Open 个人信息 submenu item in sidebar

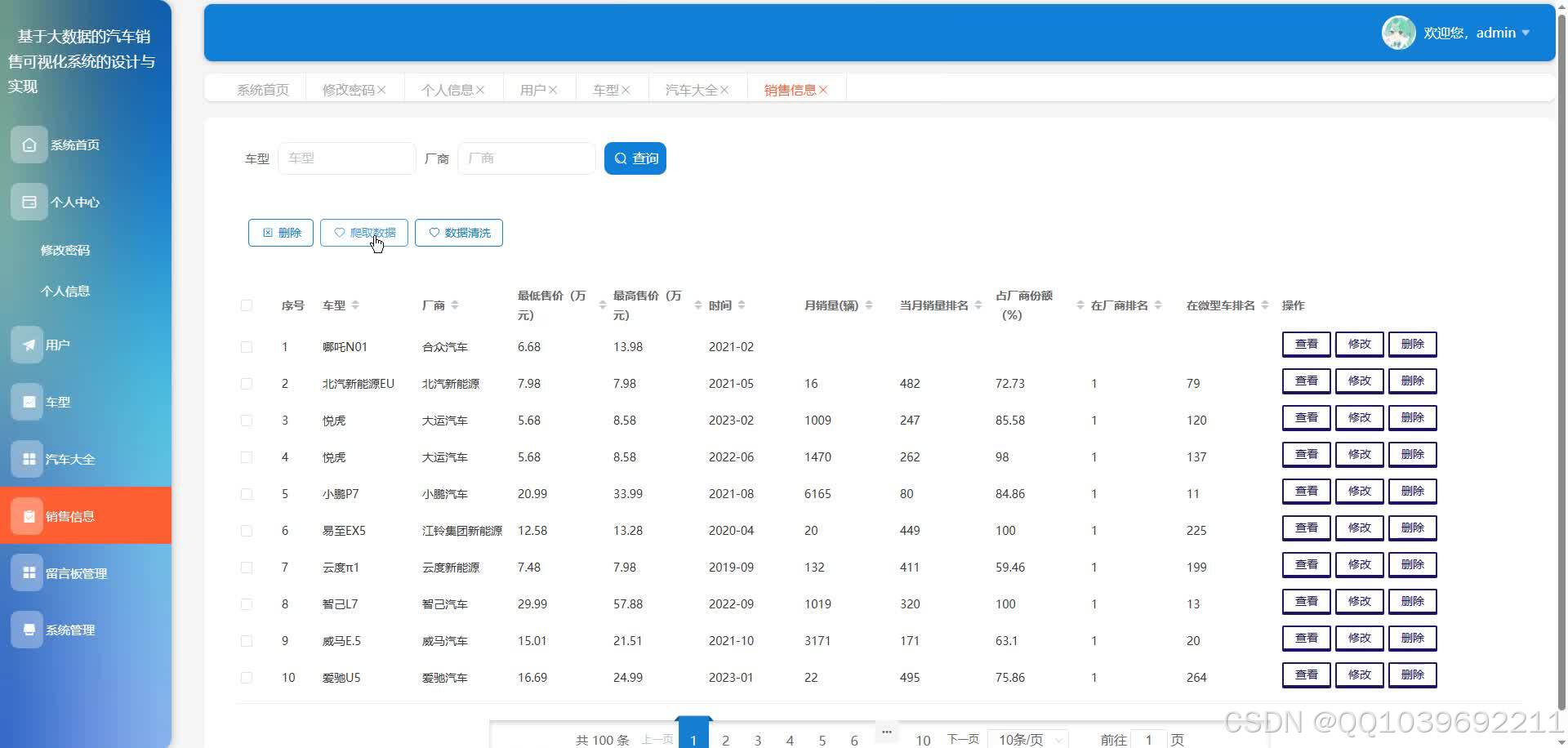pyautogui.click(x=65, y=291)
